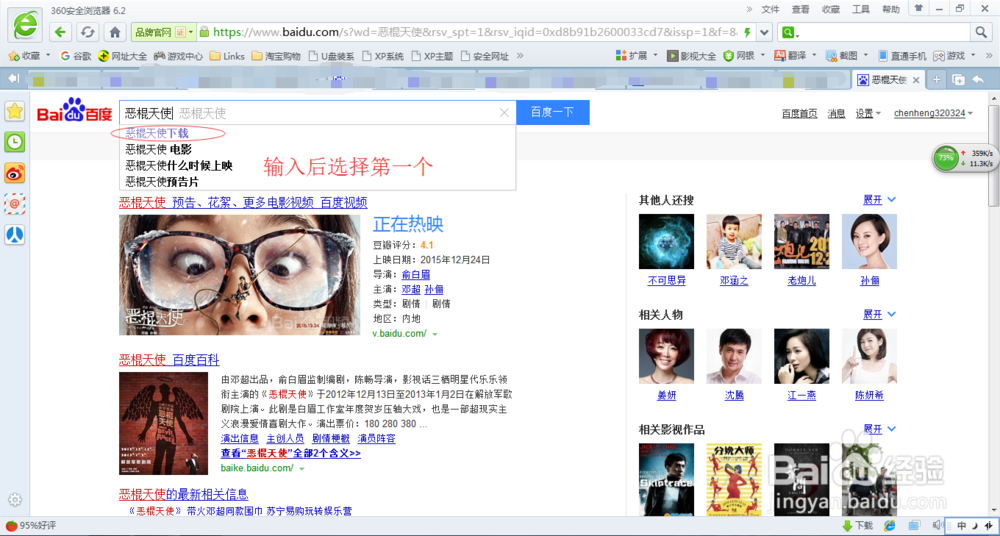Toggle the 中 input method language indicator
Viewport: 1000px width, 536px height.
coord(961,526)
